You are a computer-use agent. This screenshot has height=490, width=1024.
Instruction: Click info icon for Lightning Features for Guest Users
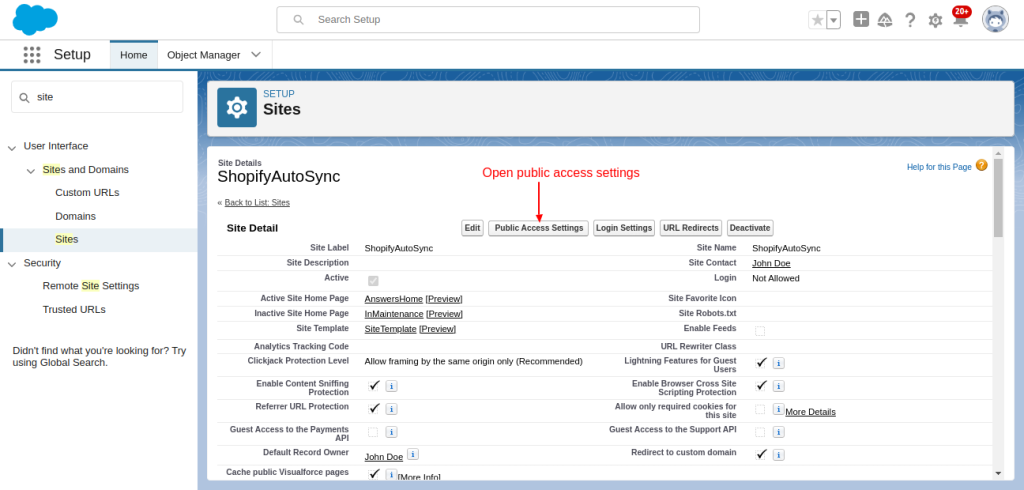778,363
